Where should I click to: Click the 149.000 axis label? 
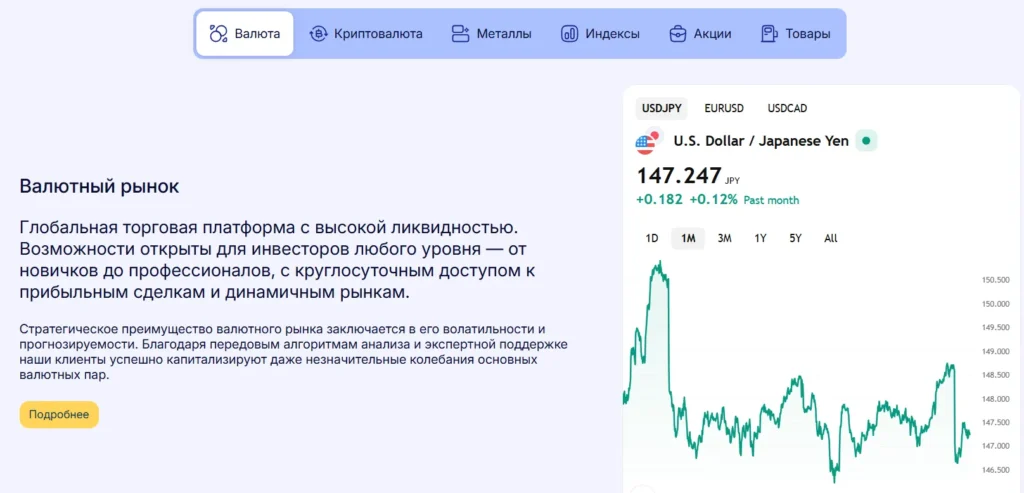pyautogui.click(x=996, y=351)
